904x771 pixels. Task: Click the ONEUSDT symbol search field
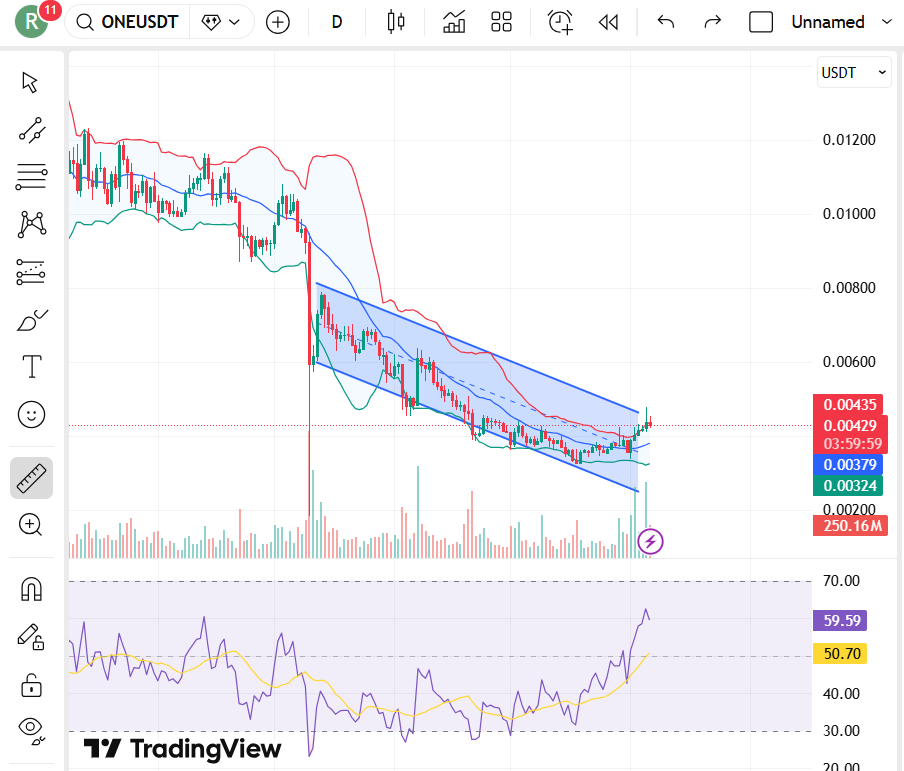140,21
